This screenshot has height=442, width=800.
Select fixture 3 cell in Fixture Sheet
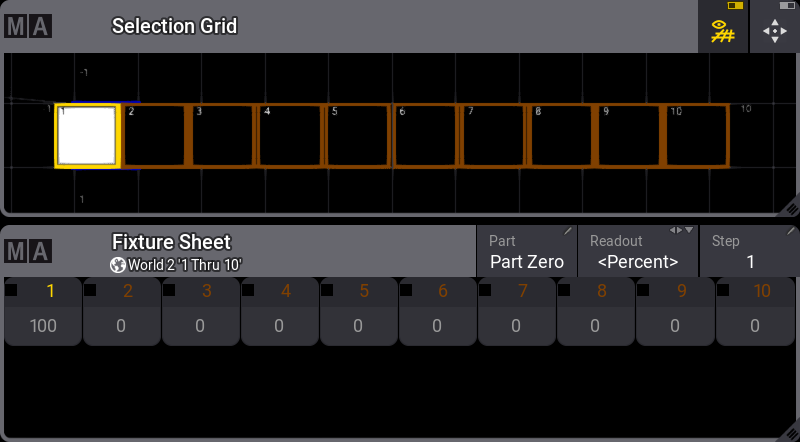click(x=201, y=312)
